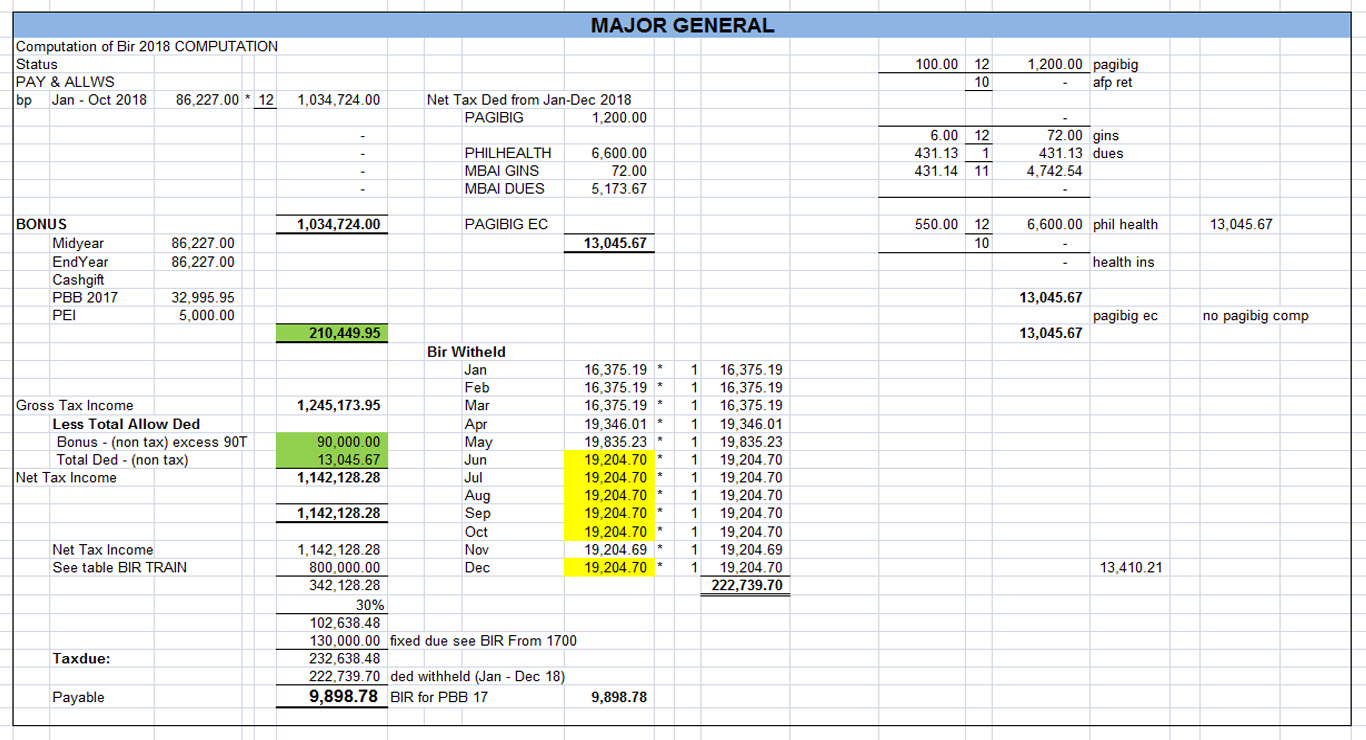
Task: Click the 5,173.67 MBAI dues amount
Action: 619,189
